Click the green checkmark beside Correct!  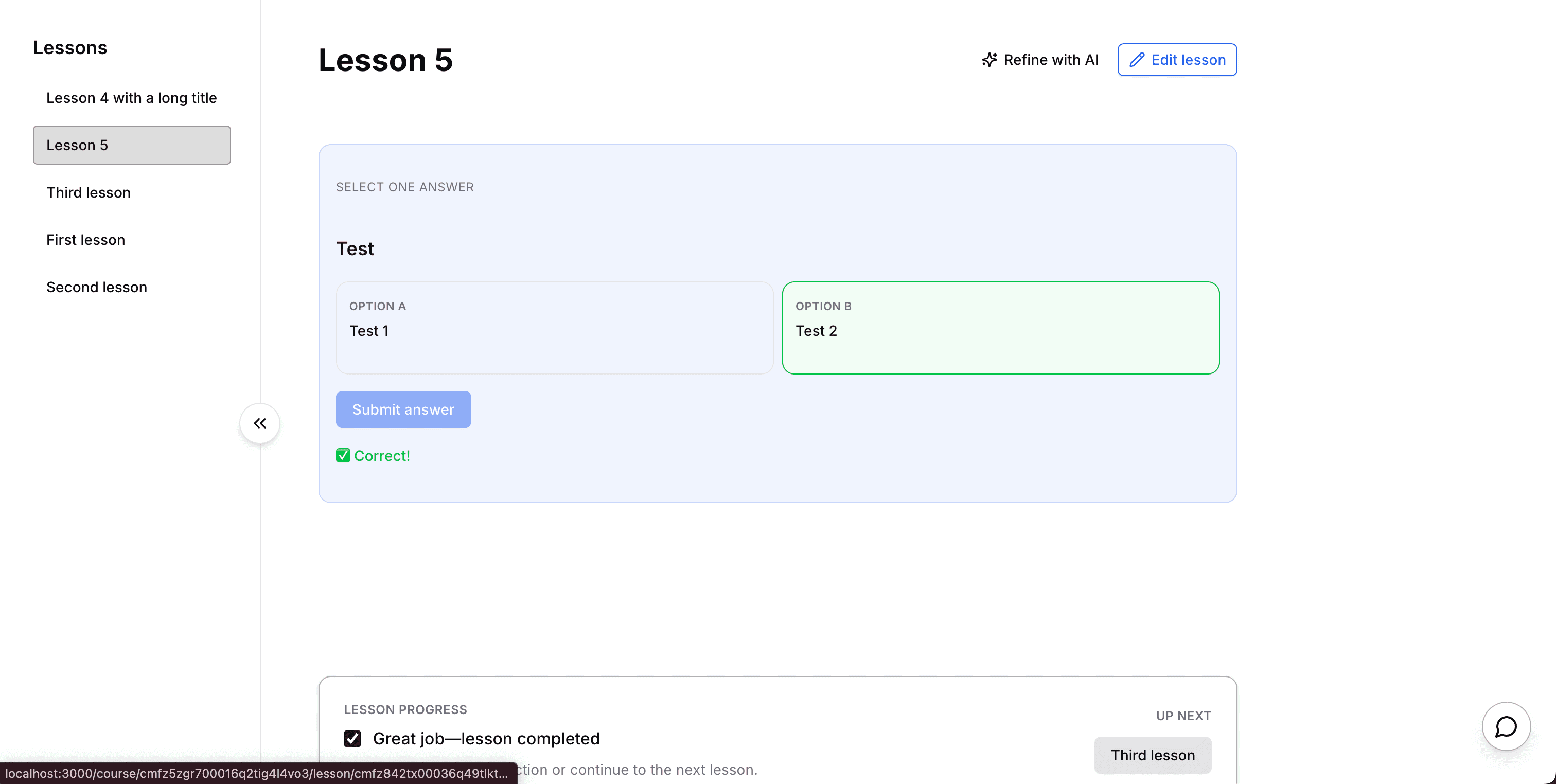[343, 455]
